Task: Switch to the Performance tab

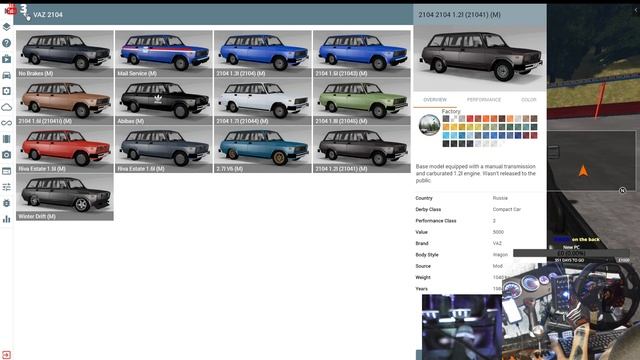Action: click(x=484, y=100)
